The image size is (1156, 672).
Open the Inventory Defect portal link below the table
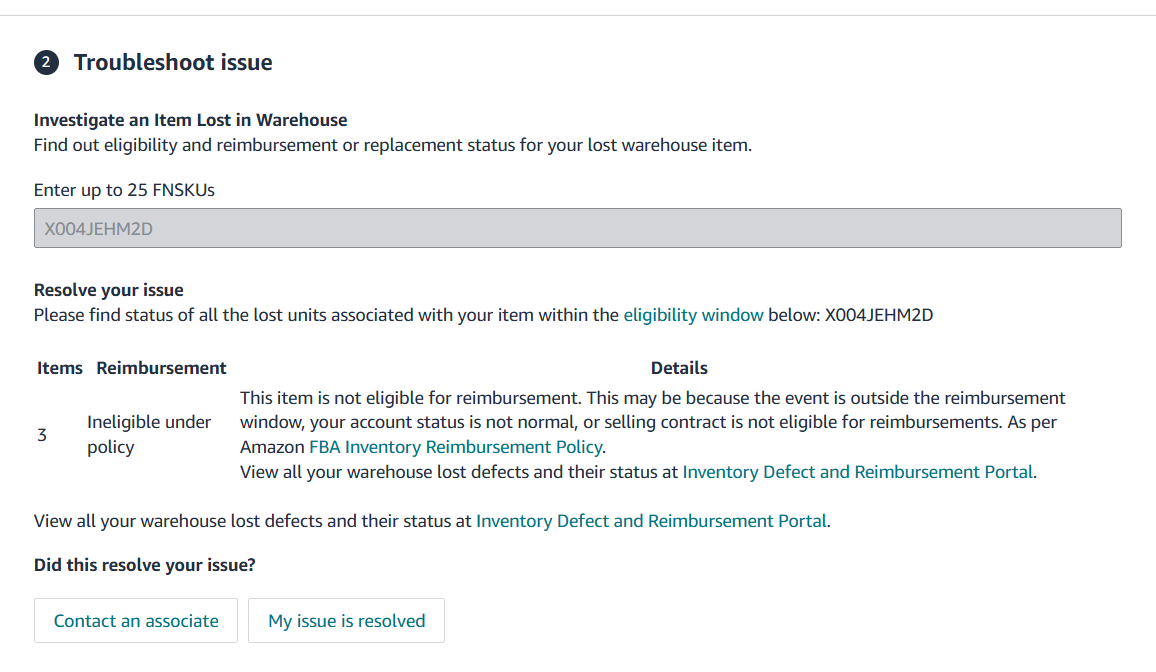tap(651, 522)
